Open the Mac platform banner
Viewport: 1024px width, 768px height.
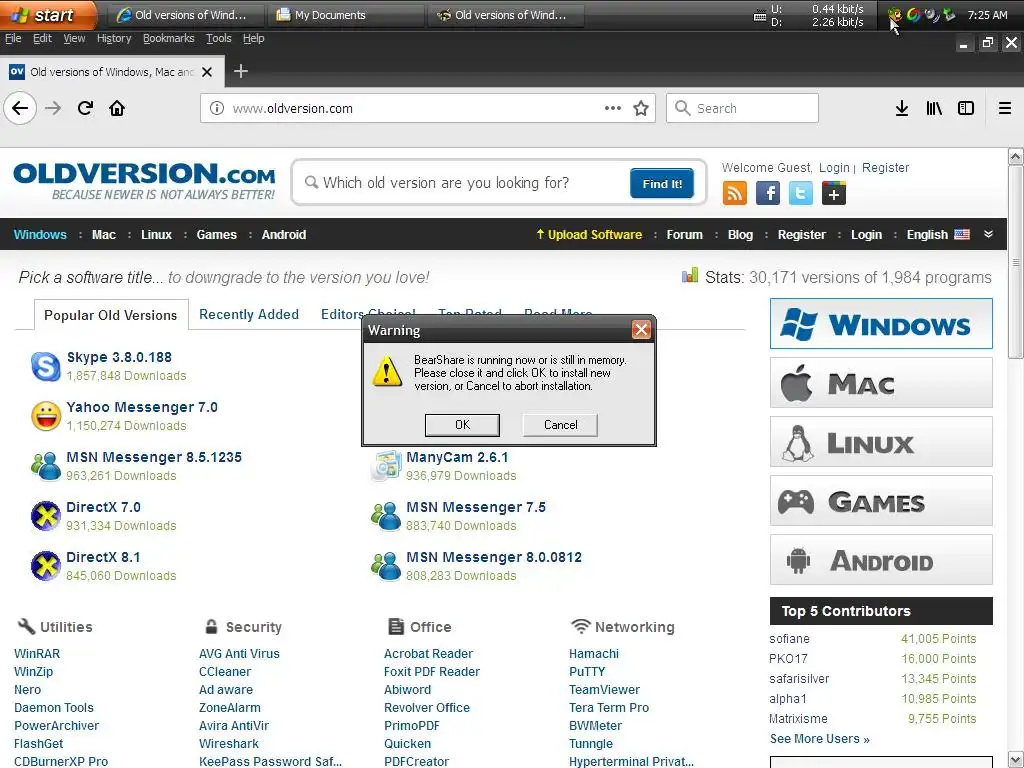pos(881,383)
